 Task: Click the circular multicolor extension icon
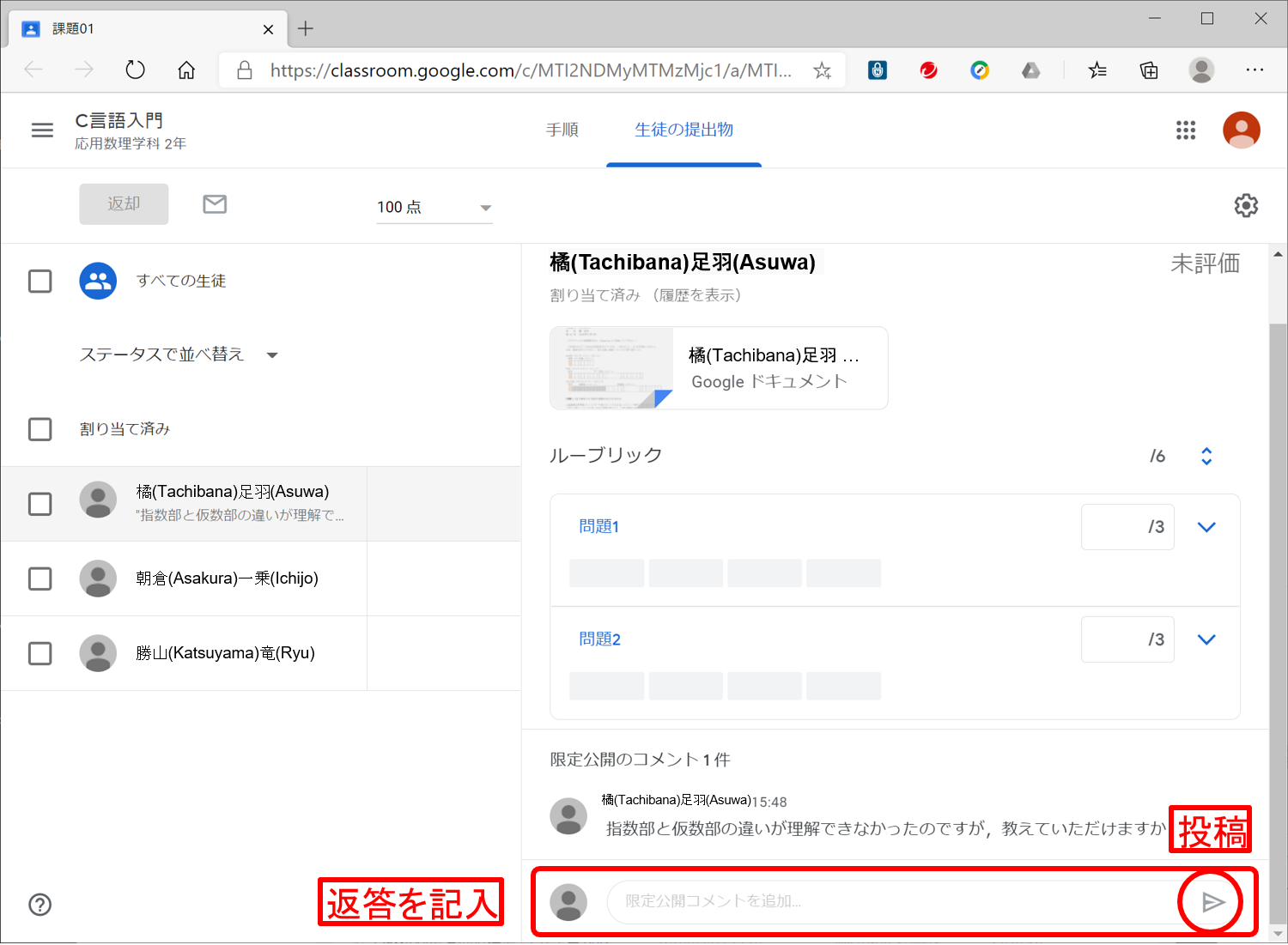(980, 70)
